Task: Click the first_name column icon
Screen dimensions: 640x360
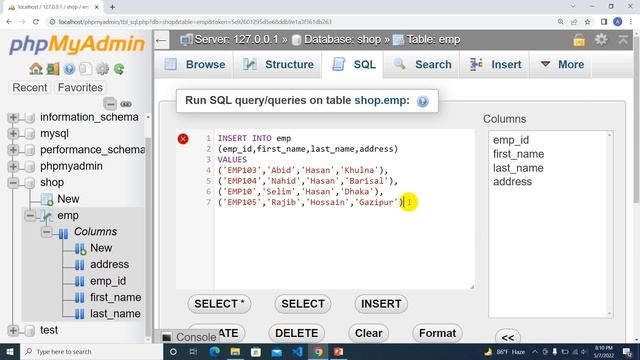Action: point(80,297)
